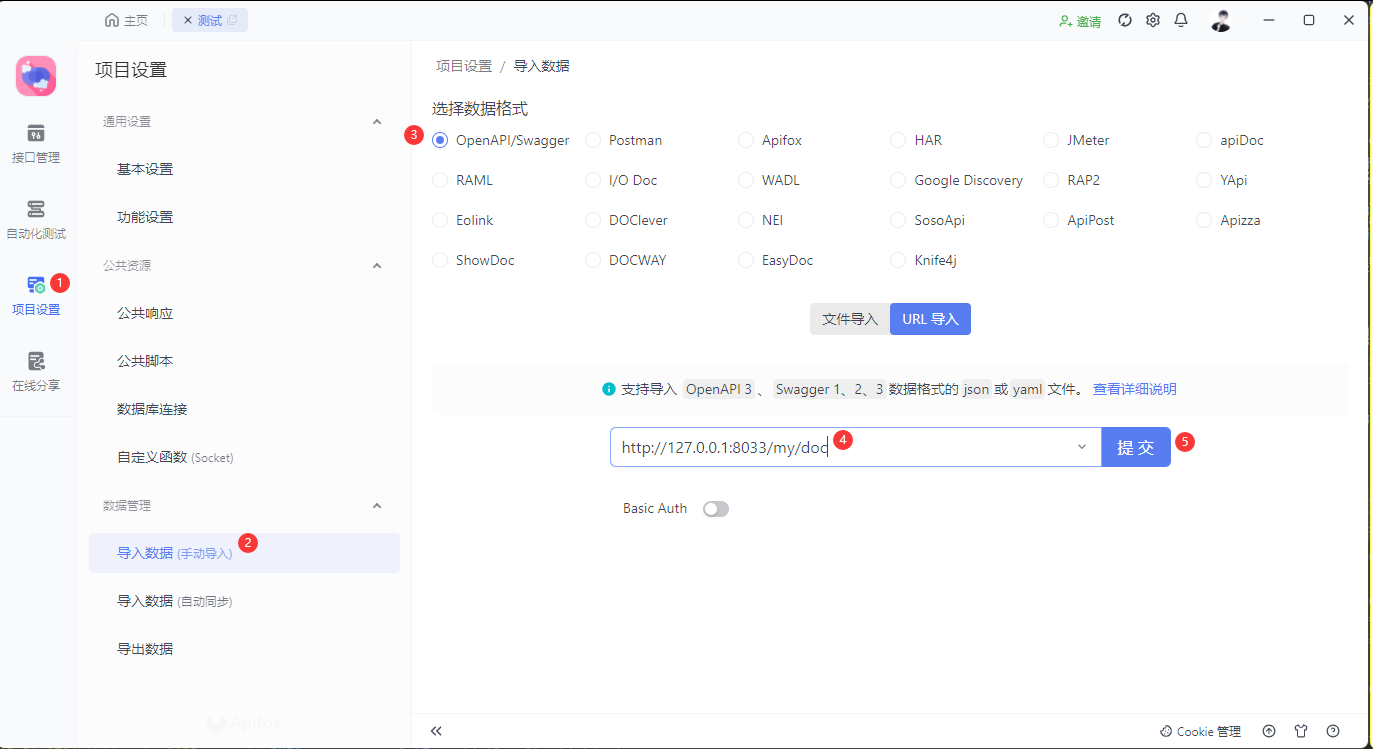Go to the 主页 tab
1373x749 pixels.
pos(126,19)
